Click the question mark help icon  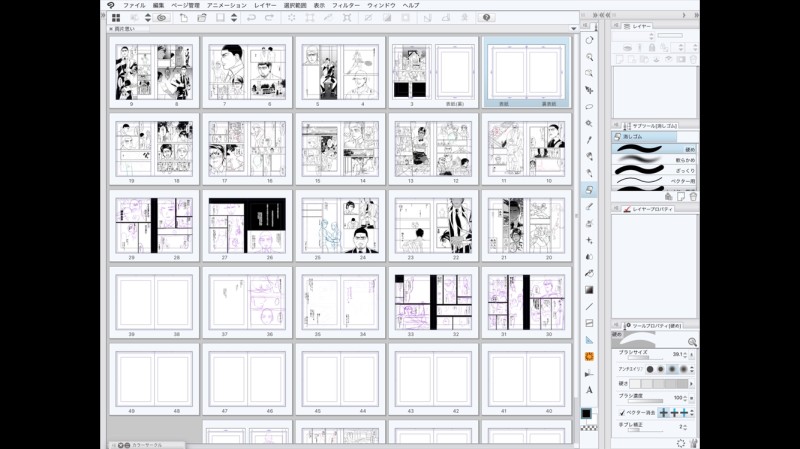486,17
